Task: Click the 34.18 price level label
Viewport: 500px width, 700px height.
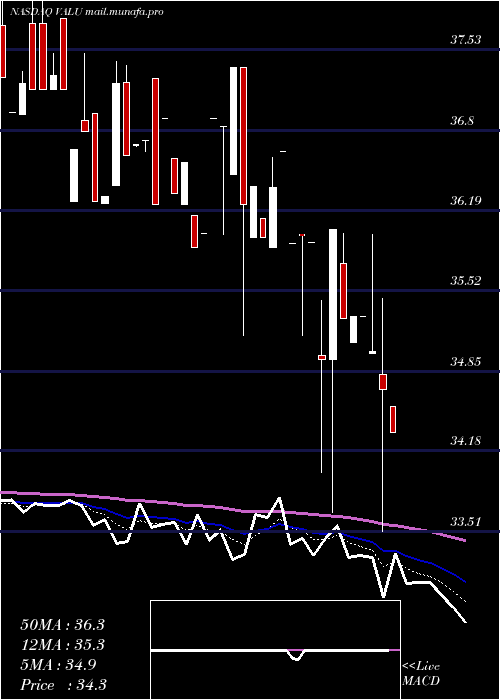Action: 465,441
